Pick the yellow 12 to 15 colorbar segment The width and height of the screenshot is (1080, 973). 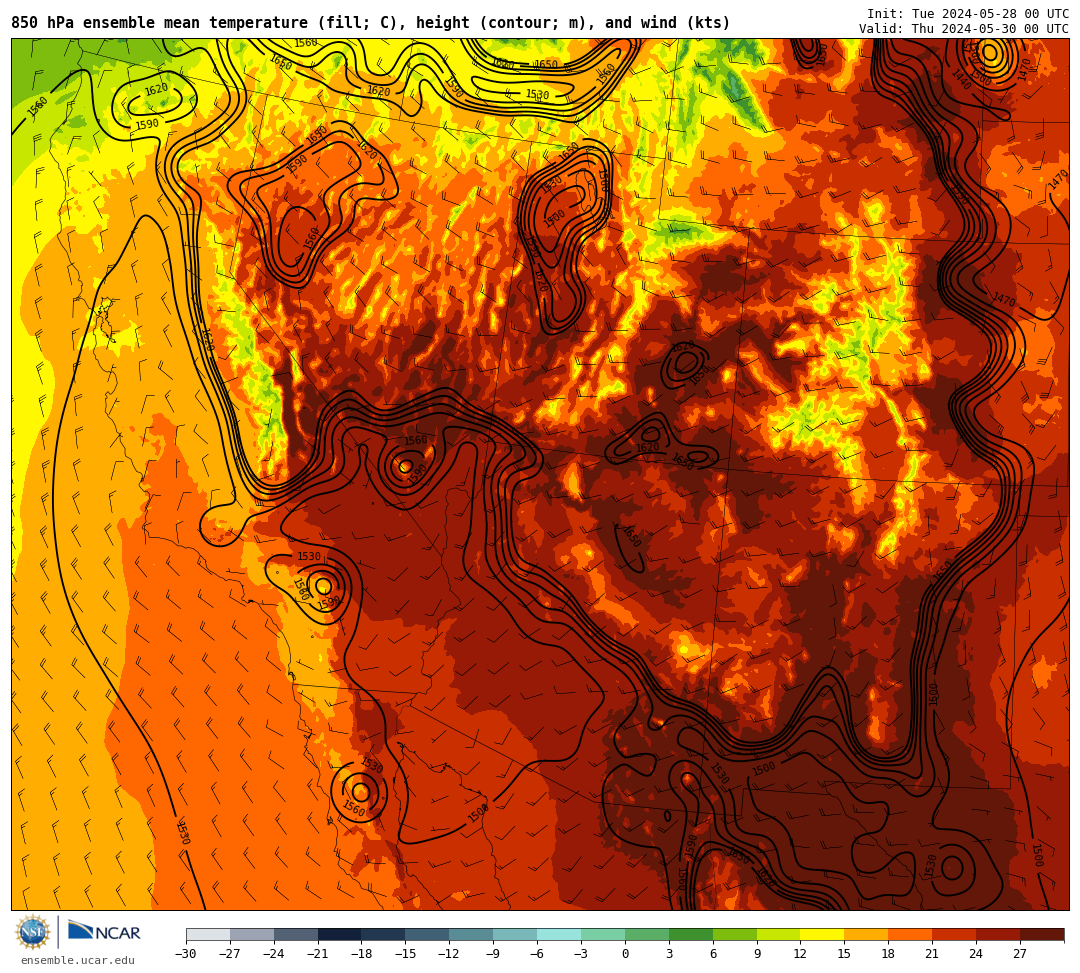coord(822,934)
